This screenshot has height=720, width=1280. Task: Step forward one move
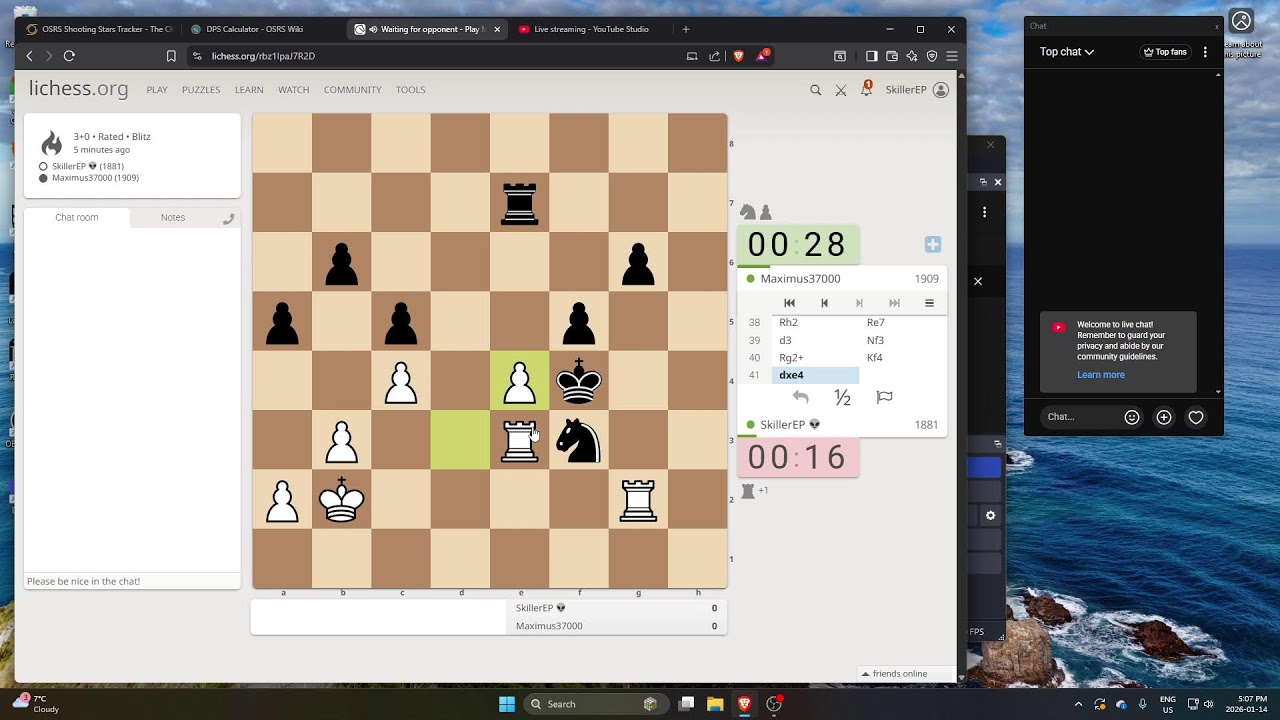(x=859, y=303)
